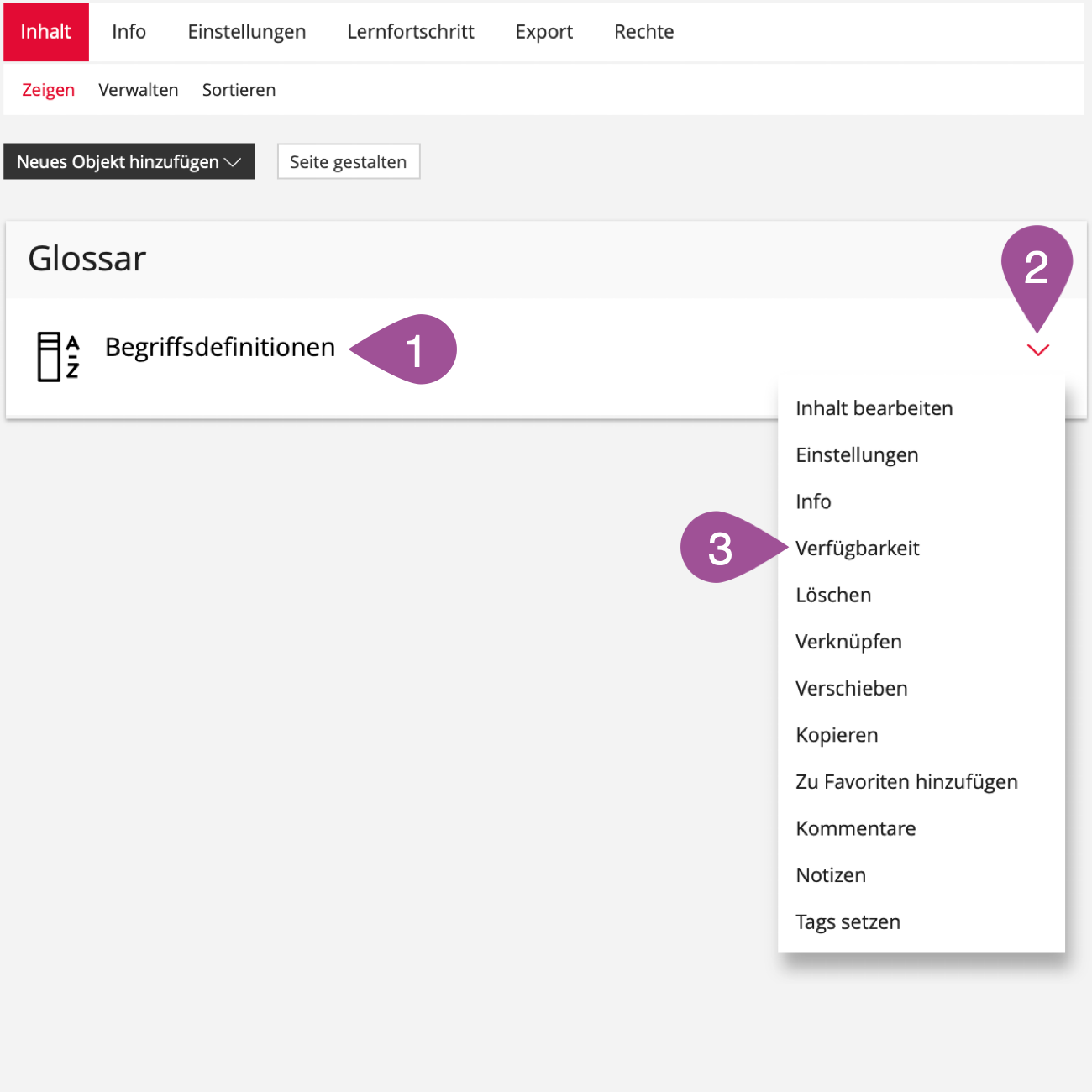
Task: Choose Zu Favoriten hinzufügen menu entry
Action: (x=906, y=782)
